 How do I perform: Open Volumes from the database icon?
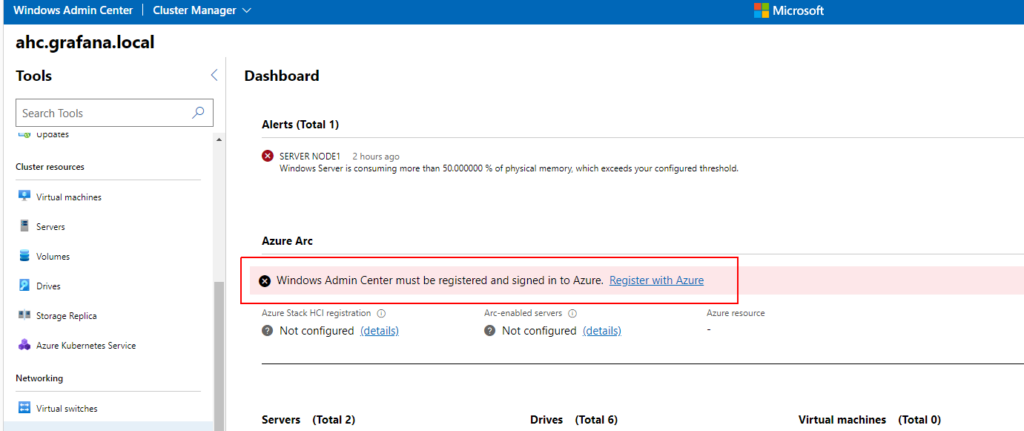[24, 256]
